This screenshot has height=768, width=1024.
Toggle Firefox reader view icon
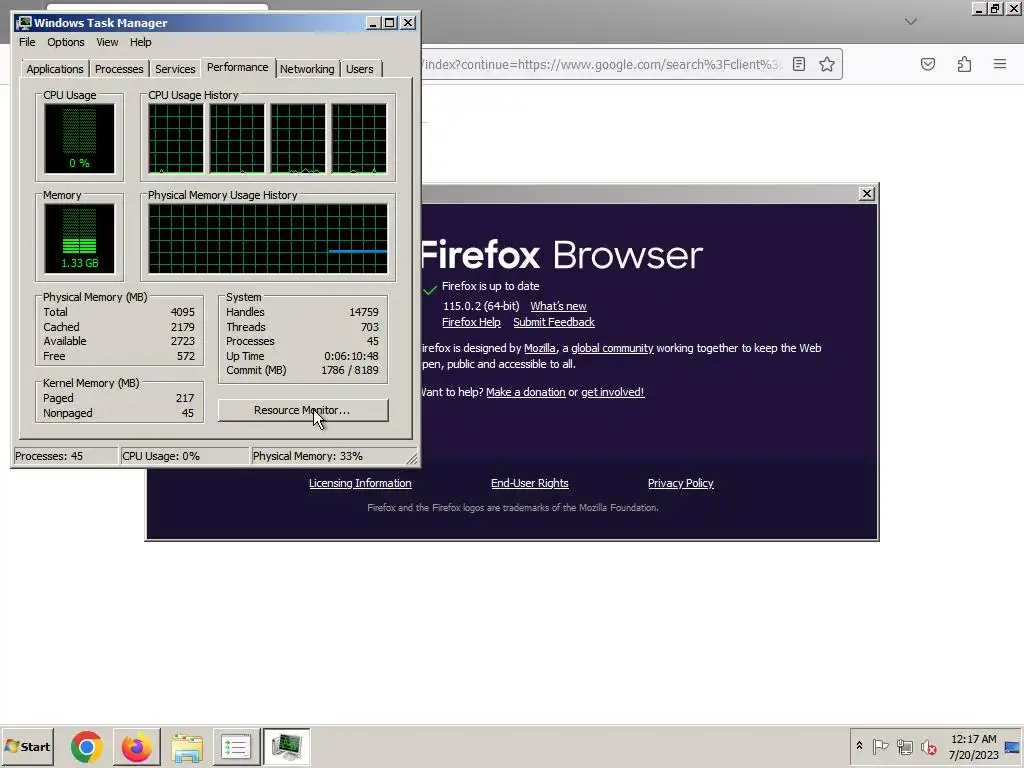tap(799, 64)
